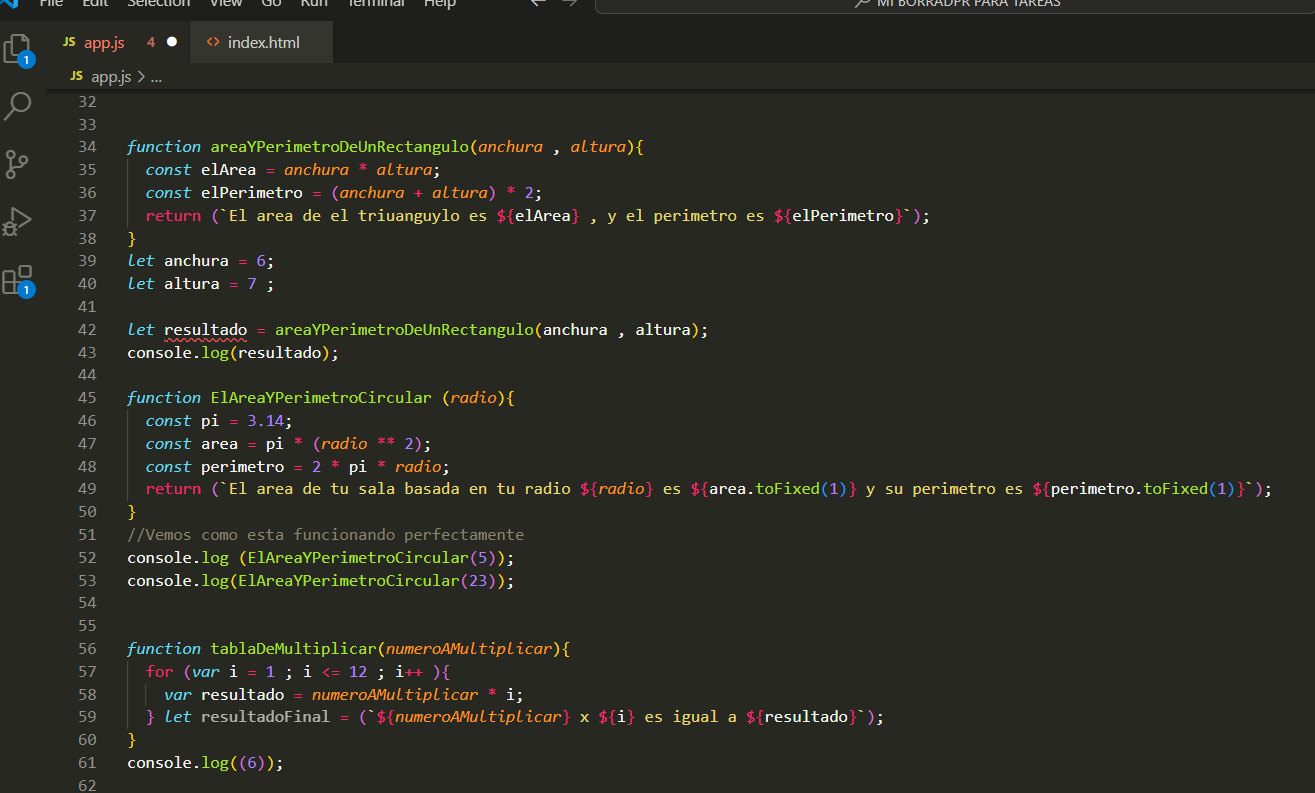Click 'perimetro' constant on line 48

pos(243,467)
